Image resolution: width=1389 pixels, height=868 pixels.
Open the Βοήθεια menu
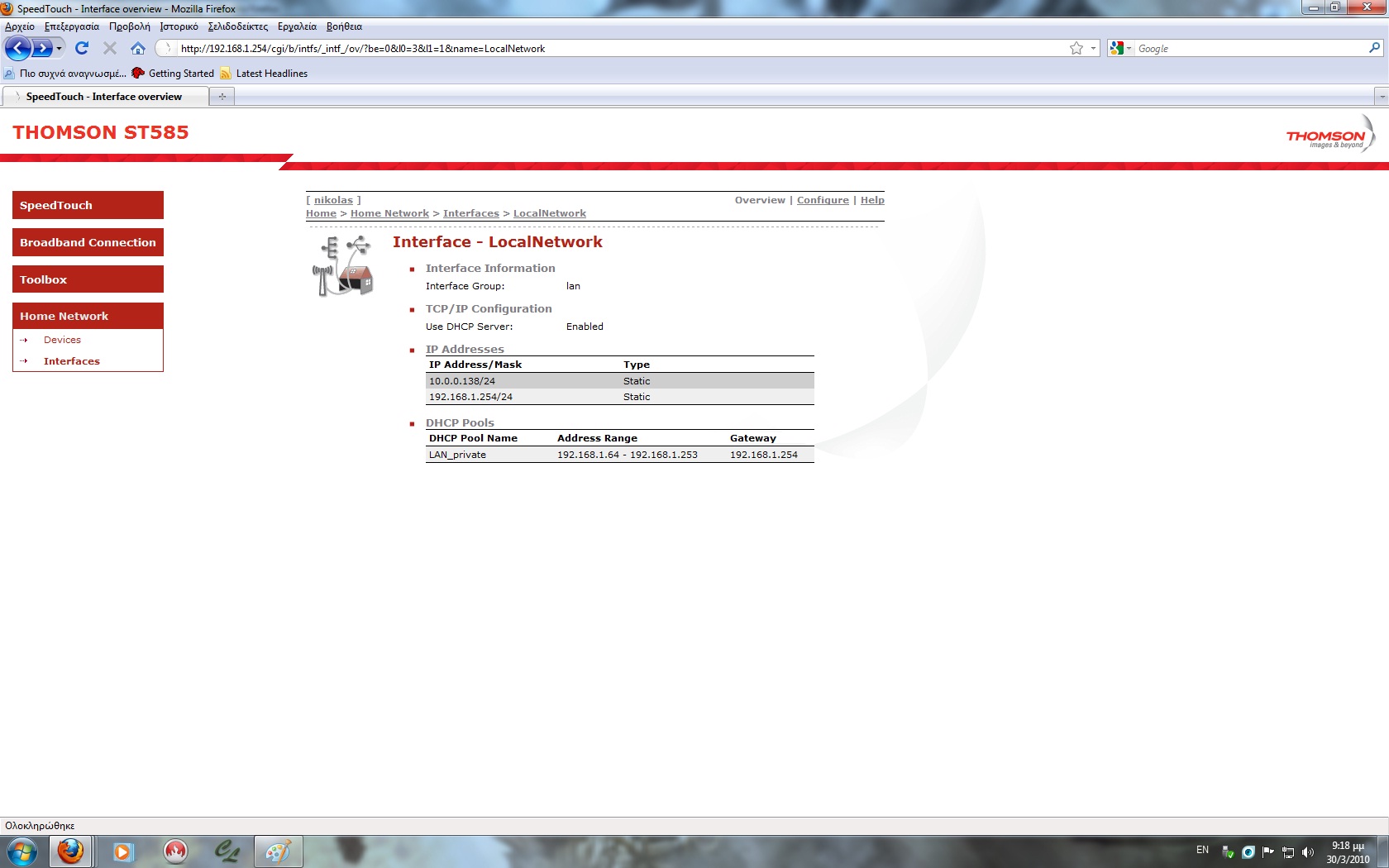[344, 26]
